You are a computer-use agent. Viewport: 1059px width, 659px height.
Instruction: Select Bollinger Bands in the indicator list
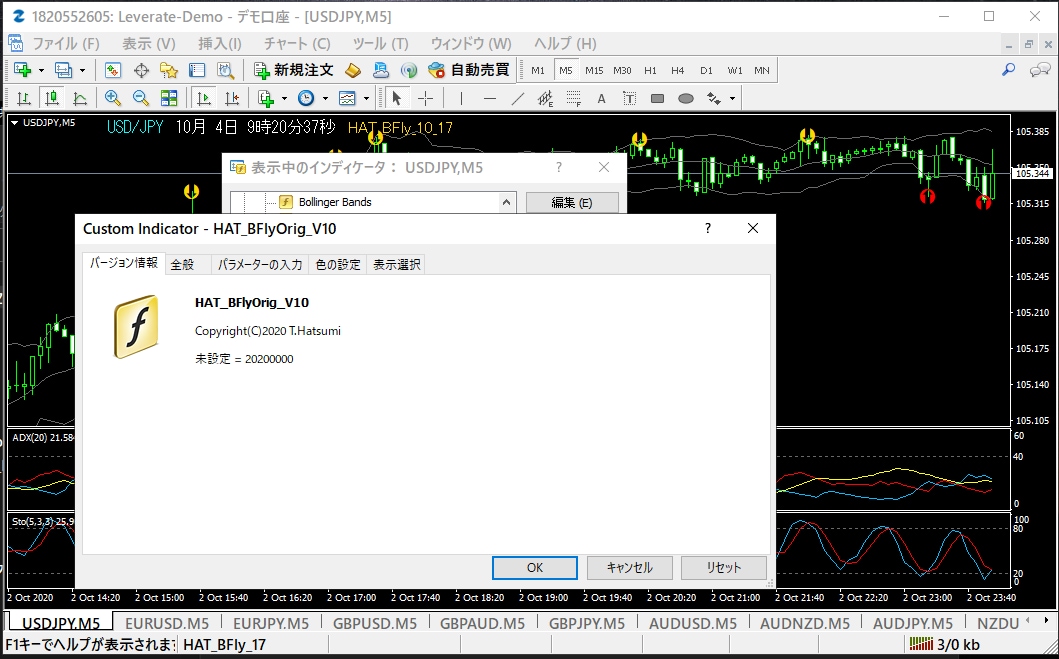coord(335,202)
